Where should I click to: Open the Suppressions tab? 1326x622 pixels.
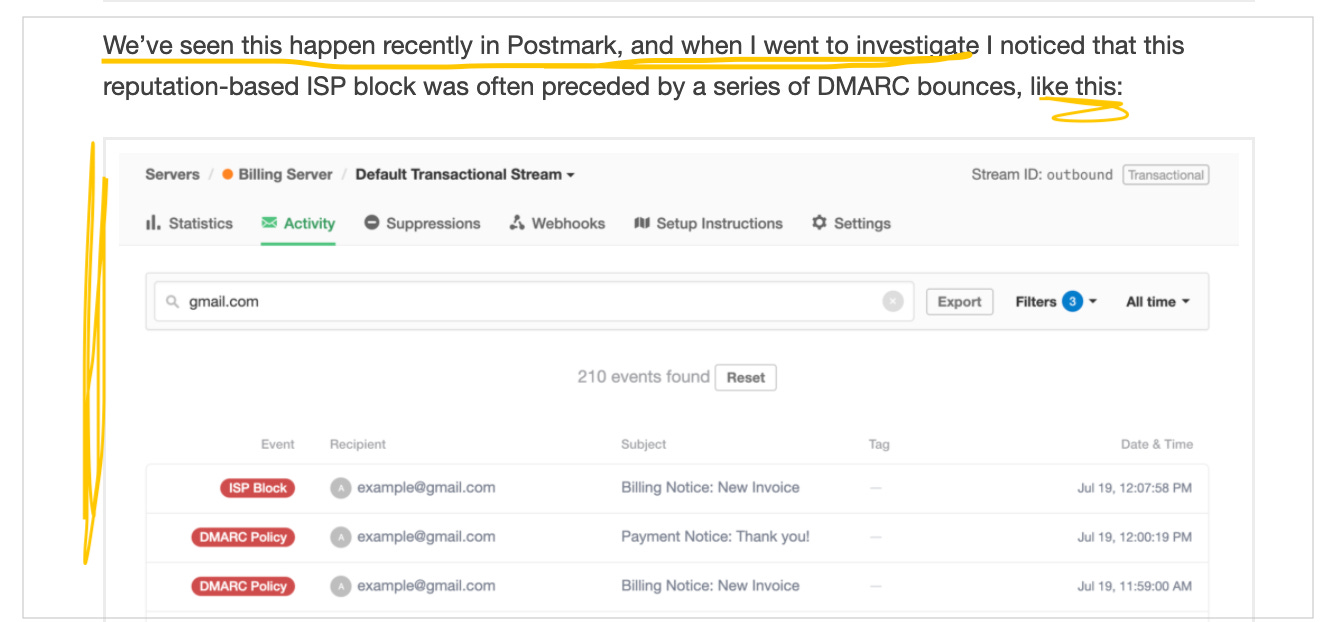(422, 223)
